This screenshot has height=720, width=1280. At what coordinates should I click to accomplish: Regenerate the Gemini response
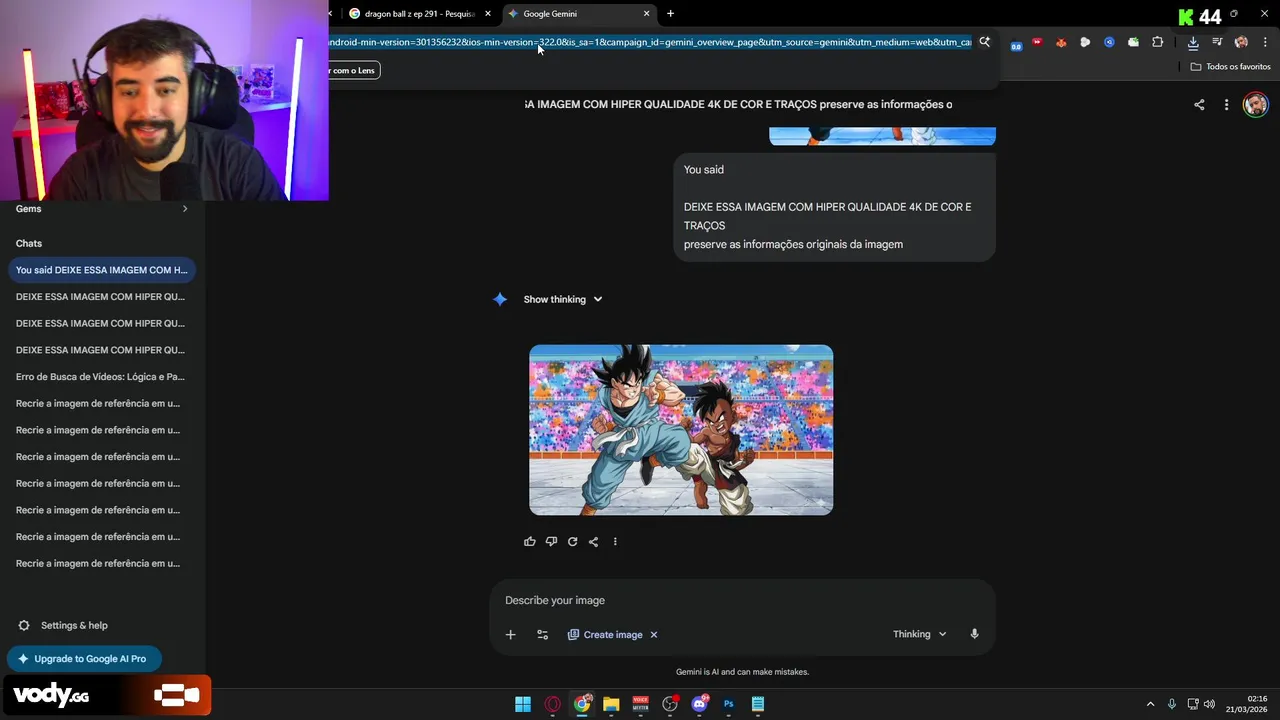[x=572, y=541]
